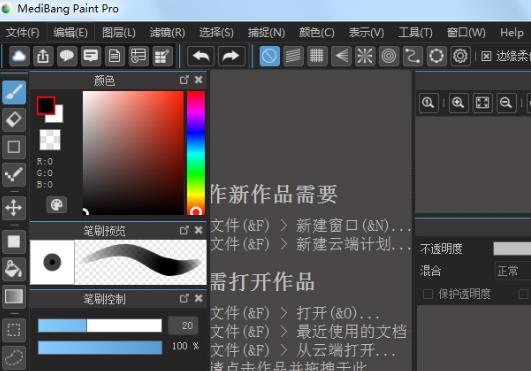Image resolution: width=531 pixels, height=371 pixels.
Task: Close the 笔刷控制 panel
Action: coord(199,298)
